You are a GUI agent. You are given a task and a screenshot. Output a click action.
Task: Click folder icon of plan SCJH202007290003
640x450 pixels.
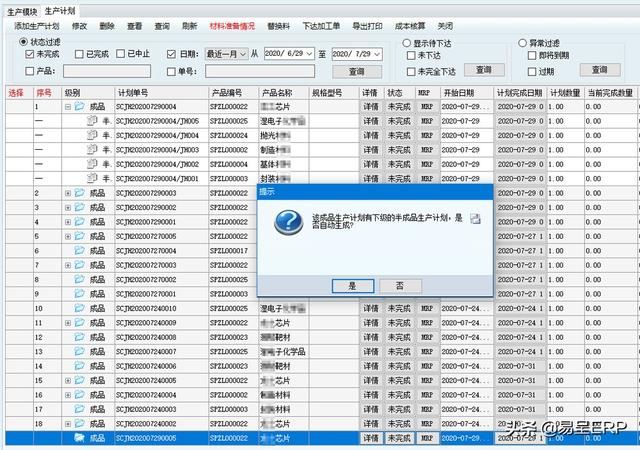[x=79, y=193]
